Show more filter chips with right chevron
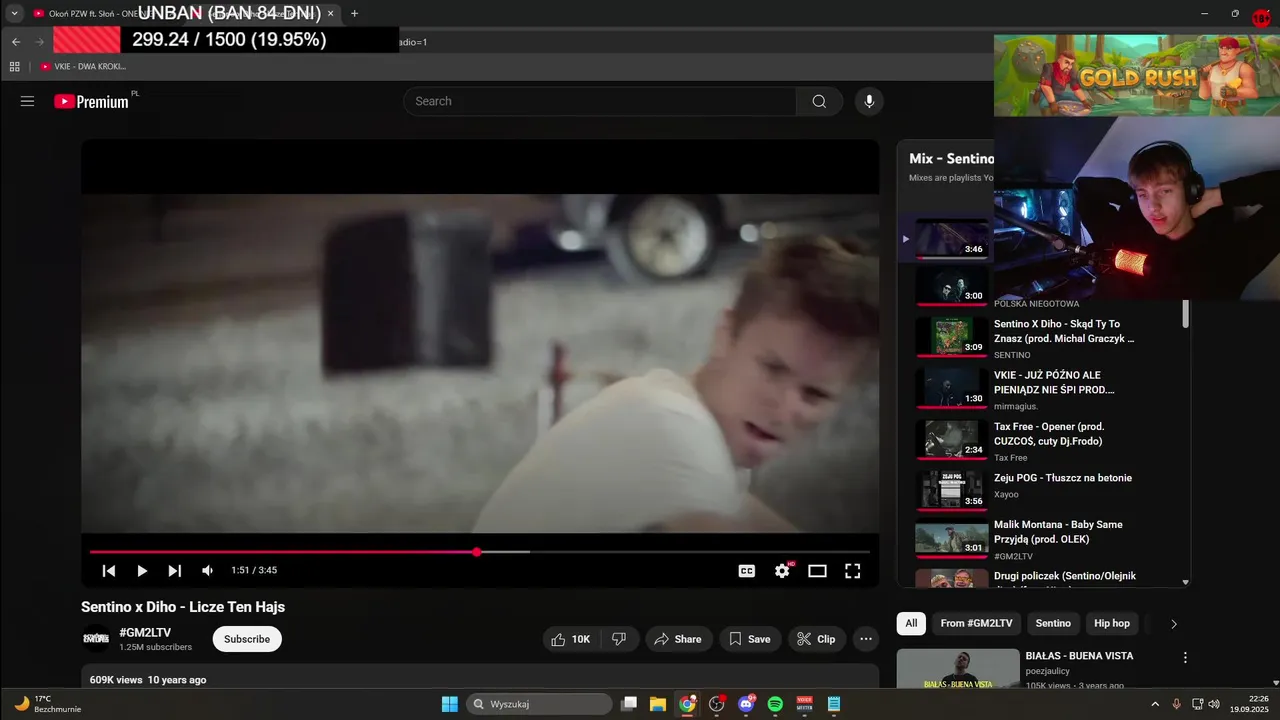The width and height of the screenshot is (1280, 720). [x=1174, y=624]
